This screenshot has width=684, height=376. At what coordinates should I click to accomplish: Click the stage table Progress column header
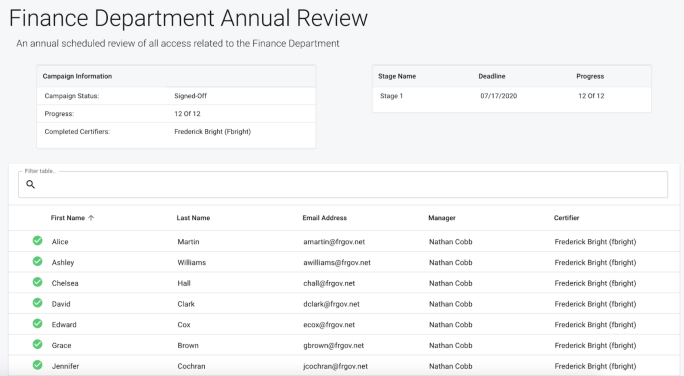590,76
